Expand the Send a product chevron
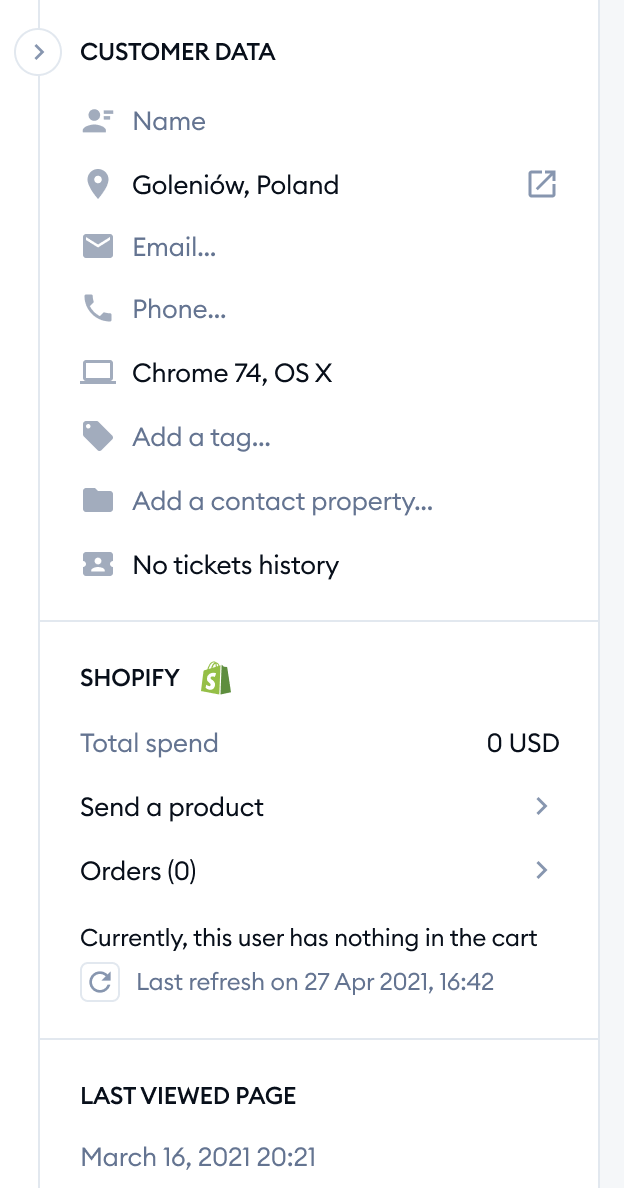Image resolution: width=624 pixels, height=1188 pixels. tap(541, 807)
